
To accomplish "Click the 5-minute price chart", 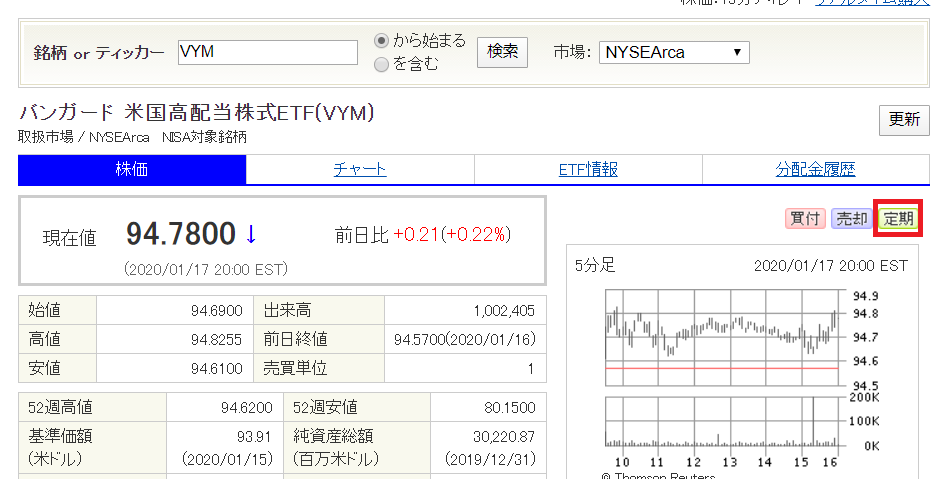I will (x=722, y=338).
